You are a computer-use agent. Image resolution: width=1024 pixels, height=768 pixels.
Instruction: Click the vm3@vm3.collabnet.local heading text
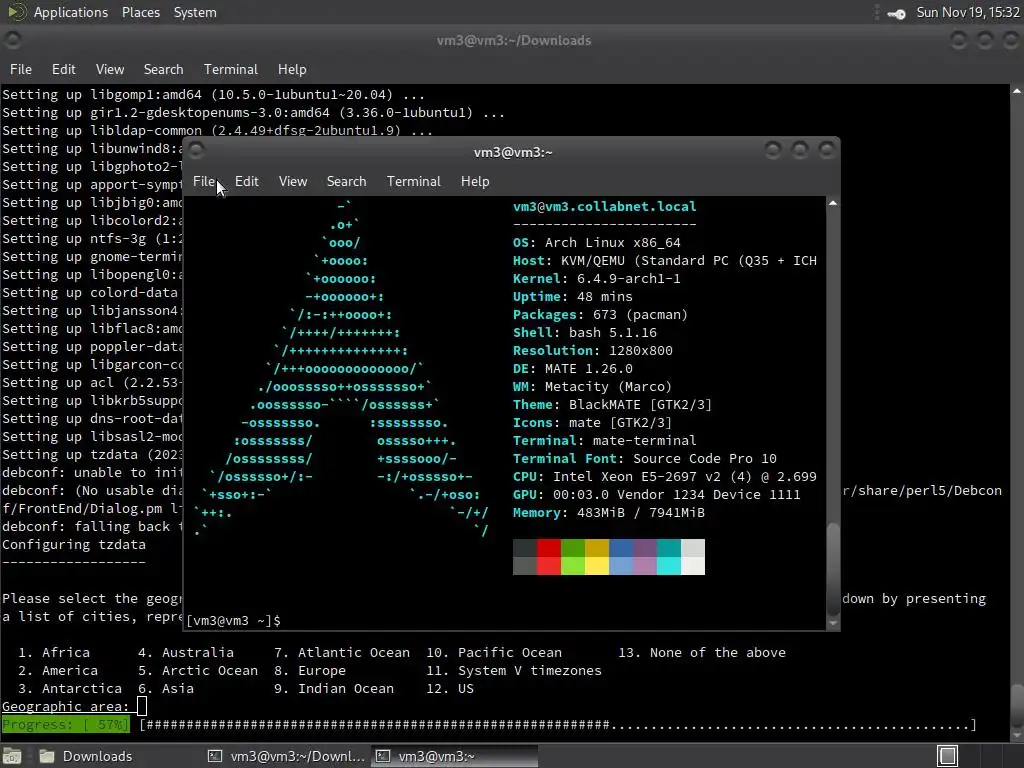point(604,206)
